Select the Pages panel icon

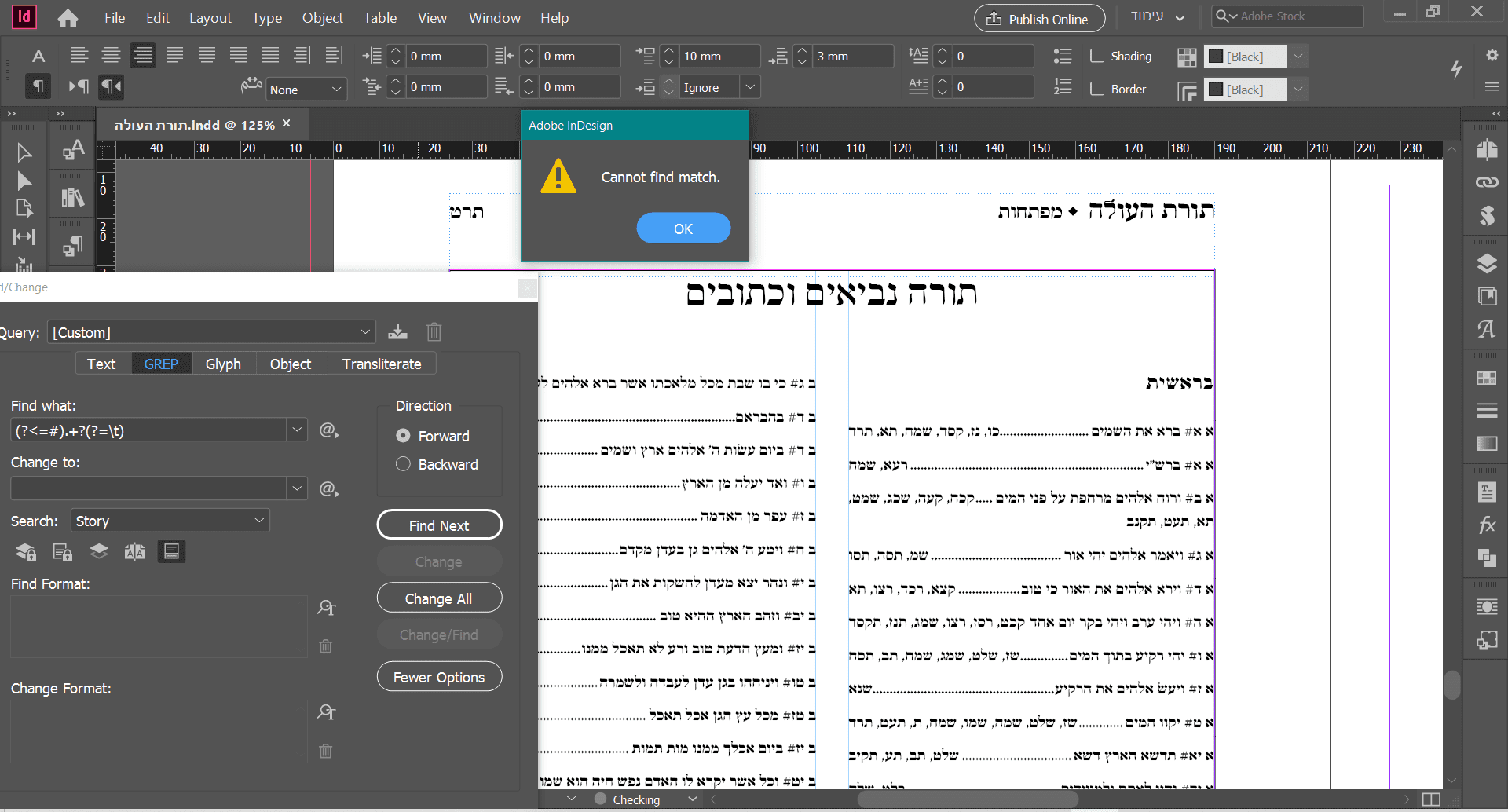(1487, 149)
